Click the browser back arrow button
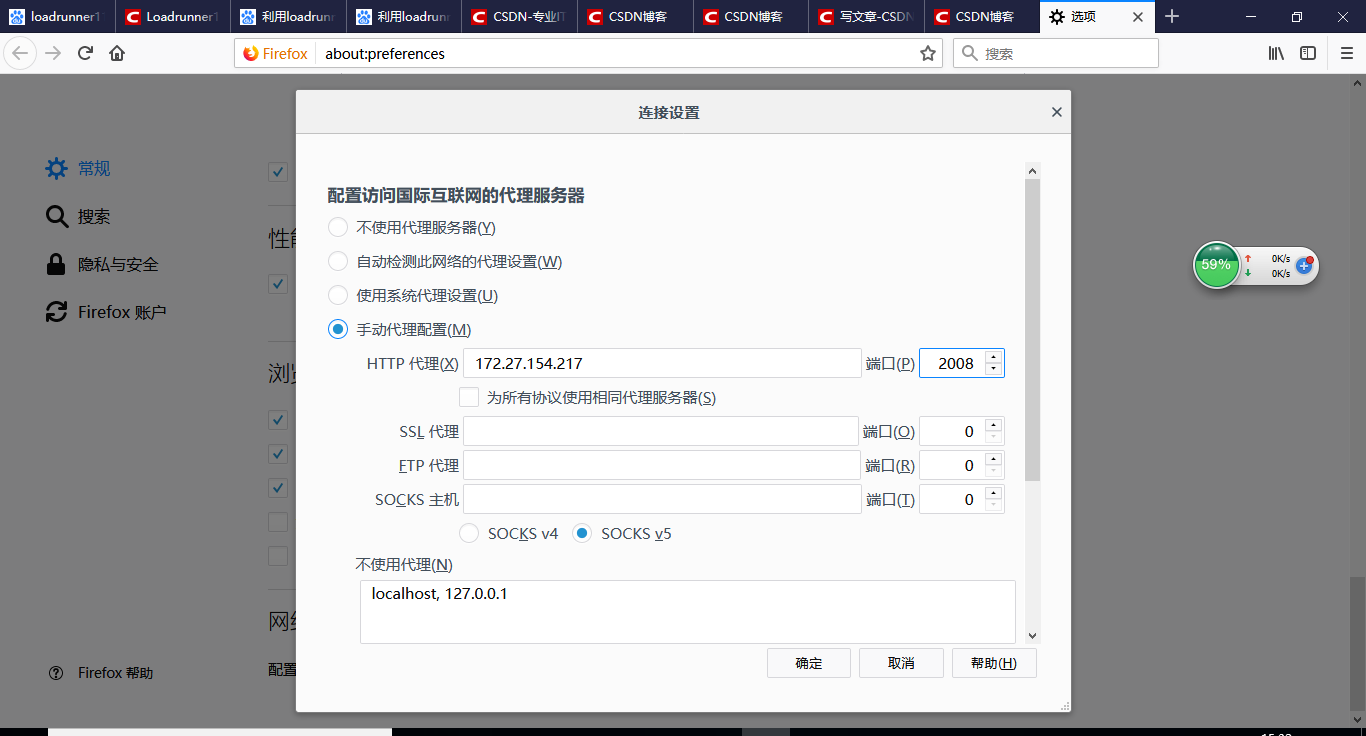Viewport: 1366px width, 736px height. (20, 53)
